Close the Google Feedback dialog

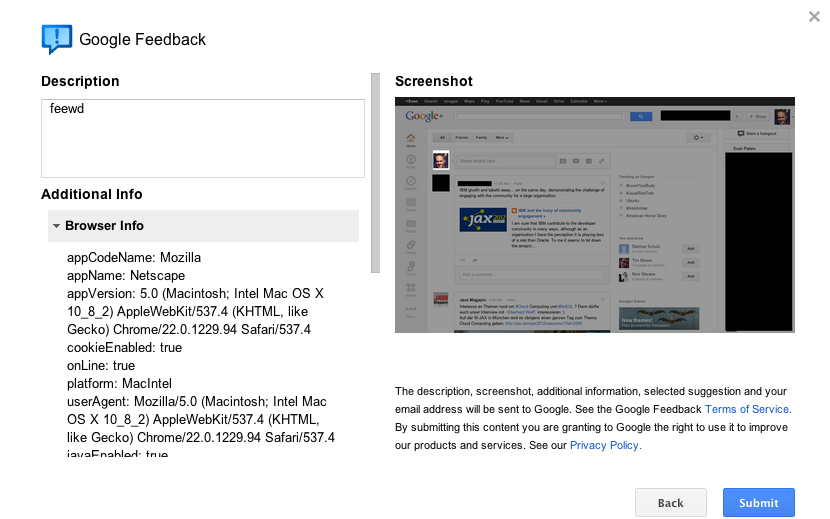point(815,16)
